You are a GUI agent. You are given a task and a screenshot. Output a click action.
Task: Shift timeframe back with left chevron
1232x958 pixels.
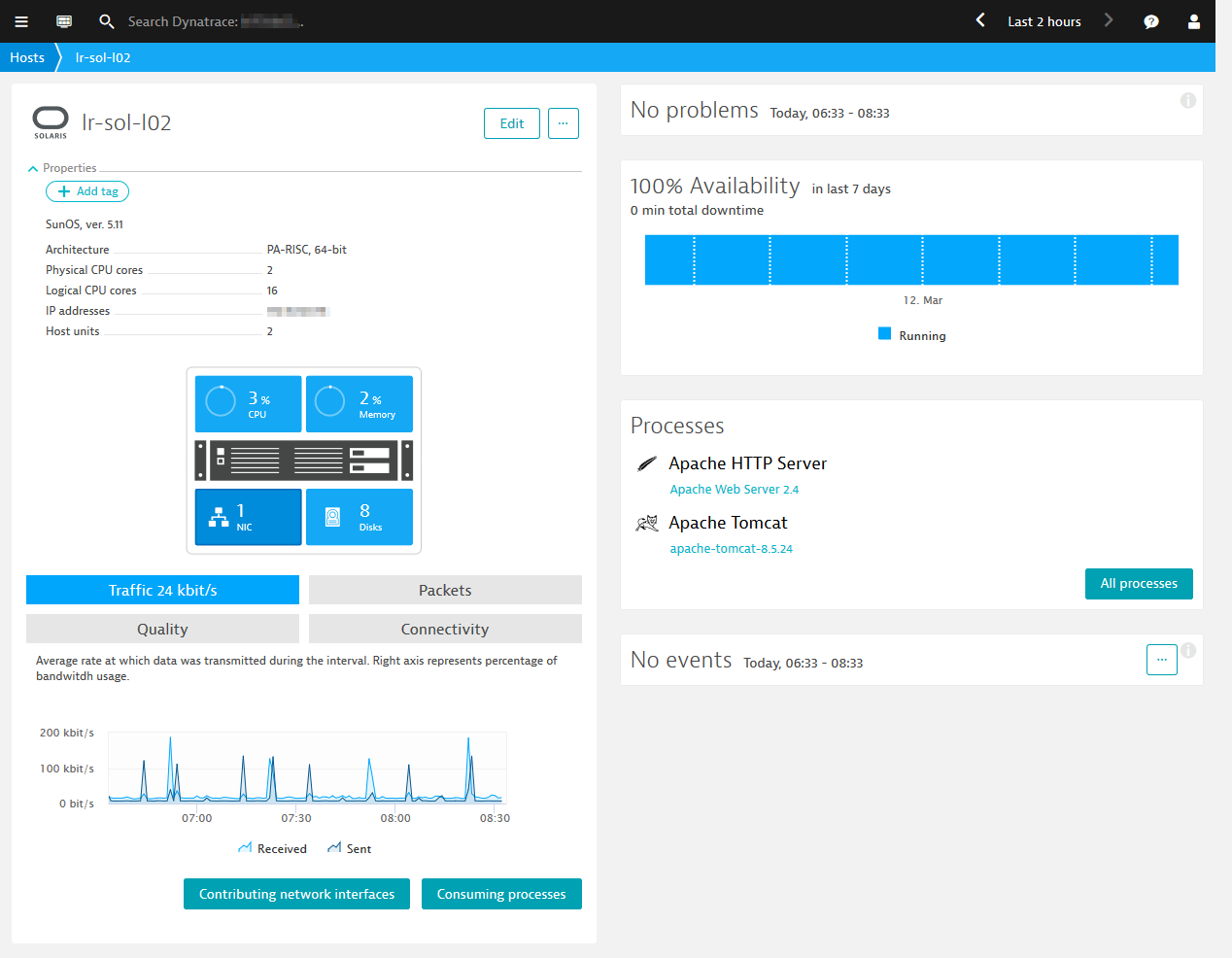(x=980, y=20)
